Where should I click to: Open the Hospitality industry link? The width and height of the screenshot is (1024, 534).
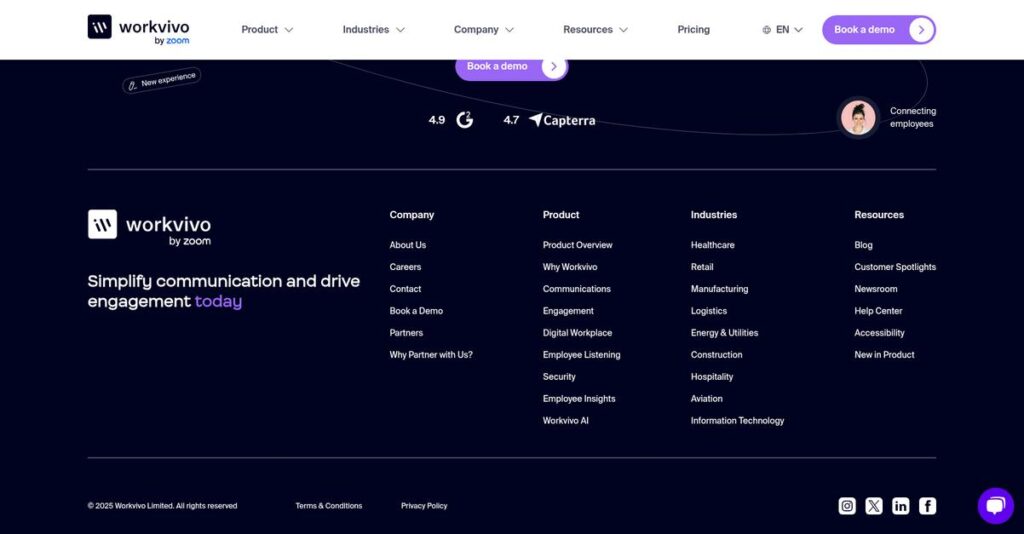712,377
